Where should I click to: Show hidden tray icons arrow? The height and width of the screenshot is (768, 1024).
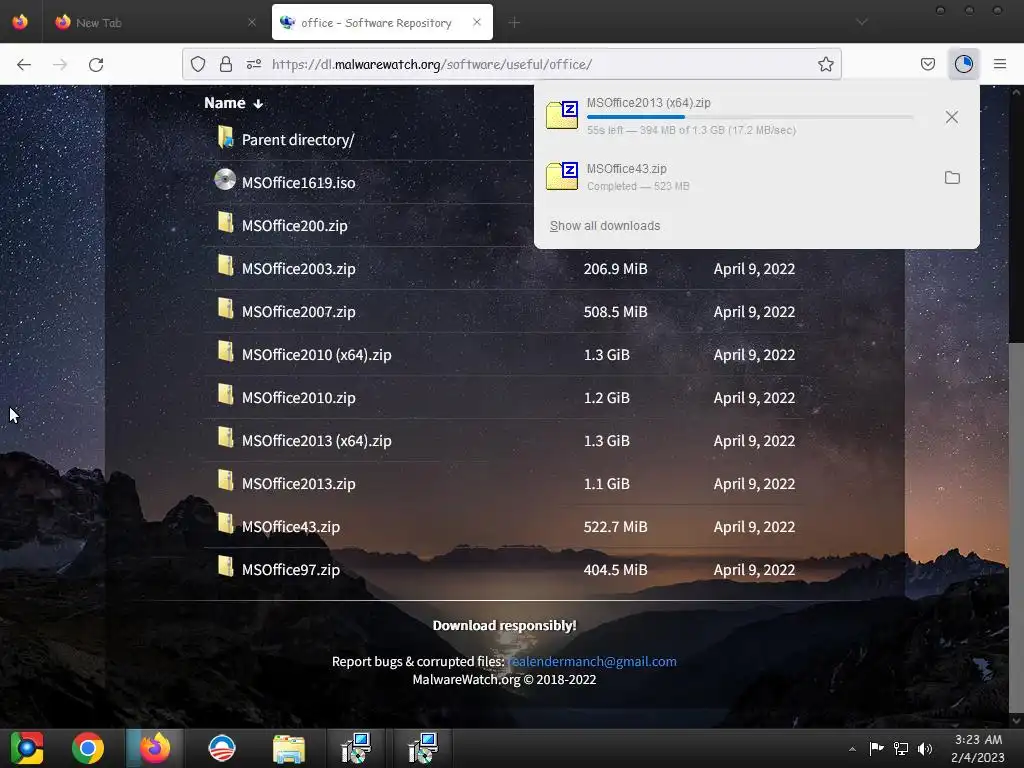[x=852, y=749]
